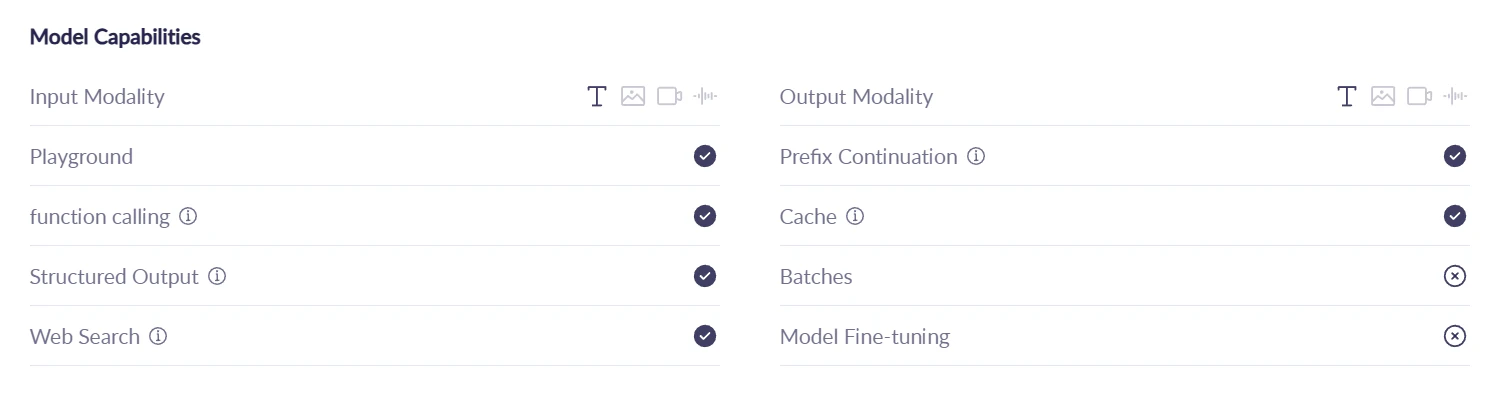Click the input modality text icon

click(597, 97)
